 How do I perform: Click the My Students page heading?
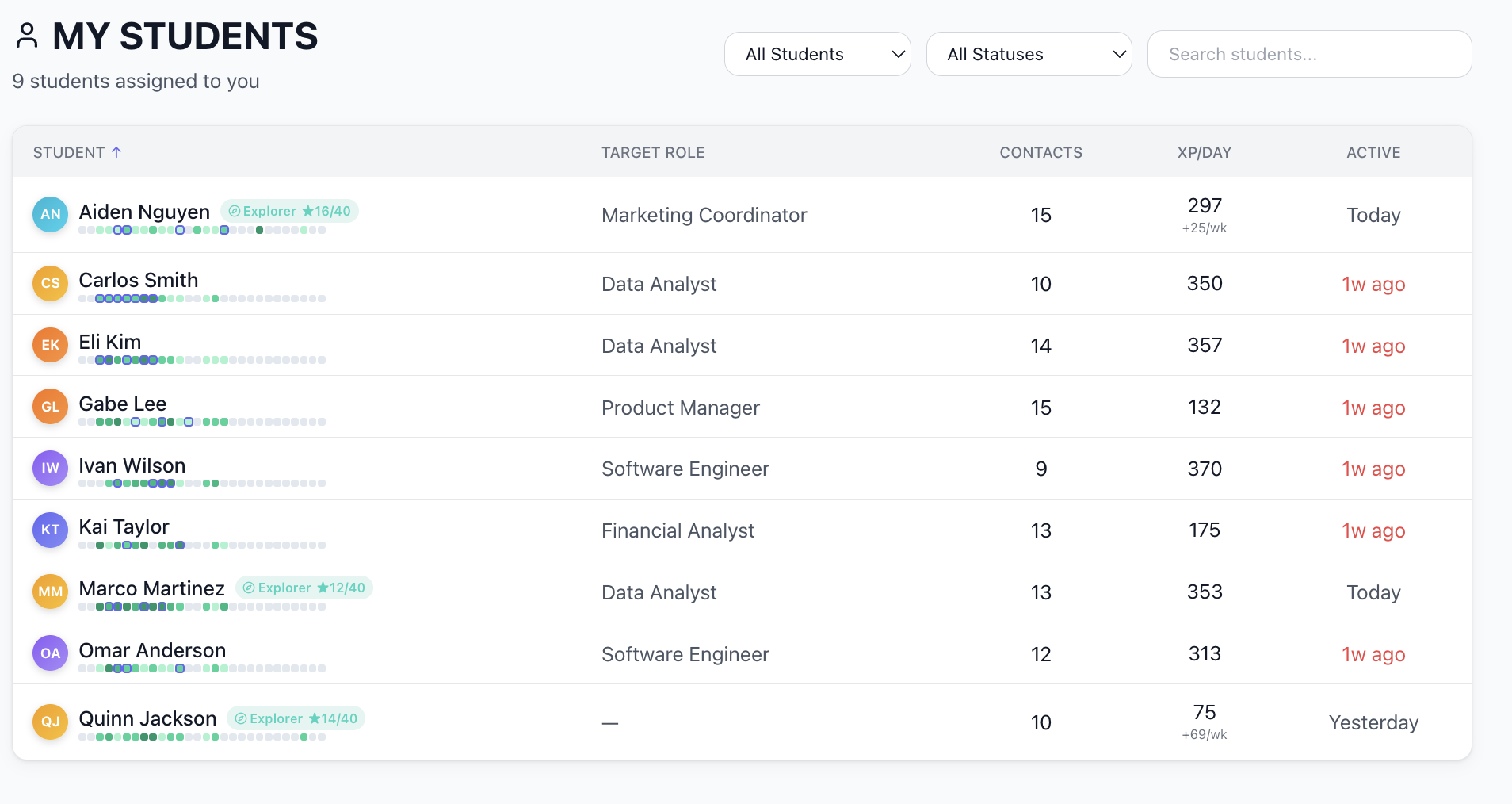pos(185,36)
